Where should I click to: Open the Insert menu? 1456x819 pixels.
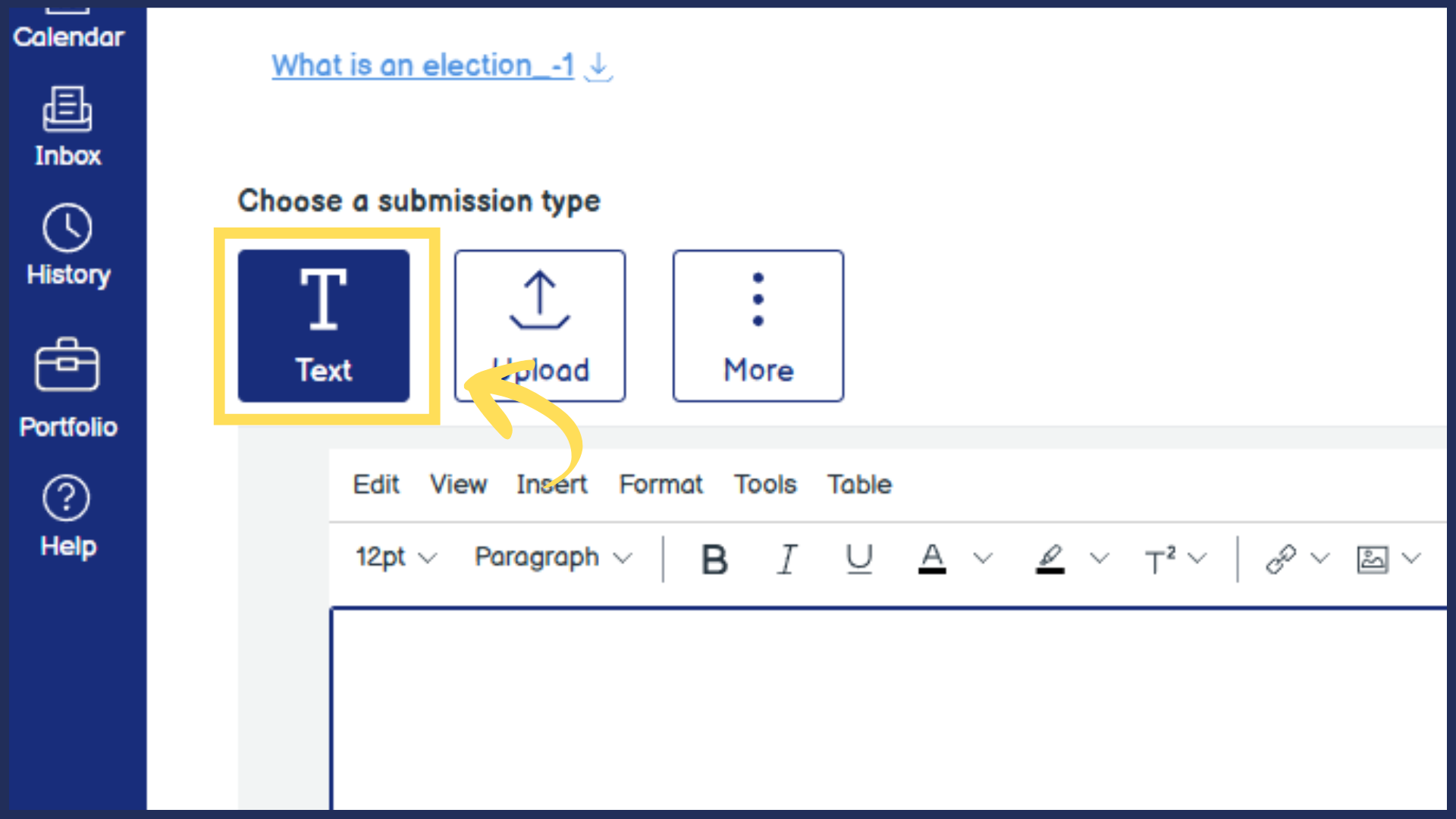(x=551, y=485)
